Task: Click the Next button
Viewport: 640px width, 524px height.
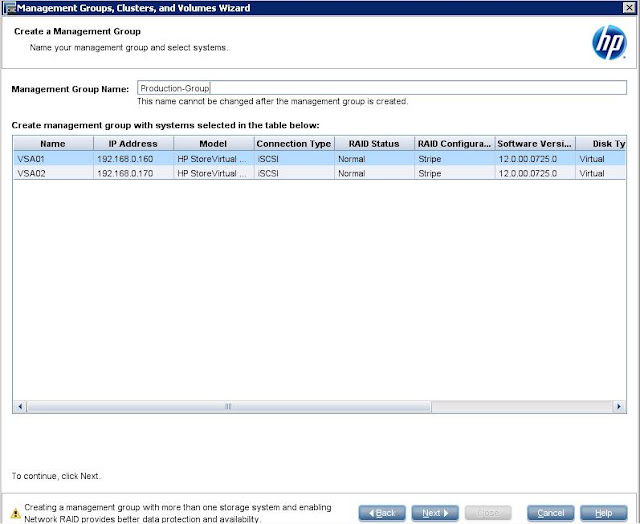Action: tap(435, 513)
